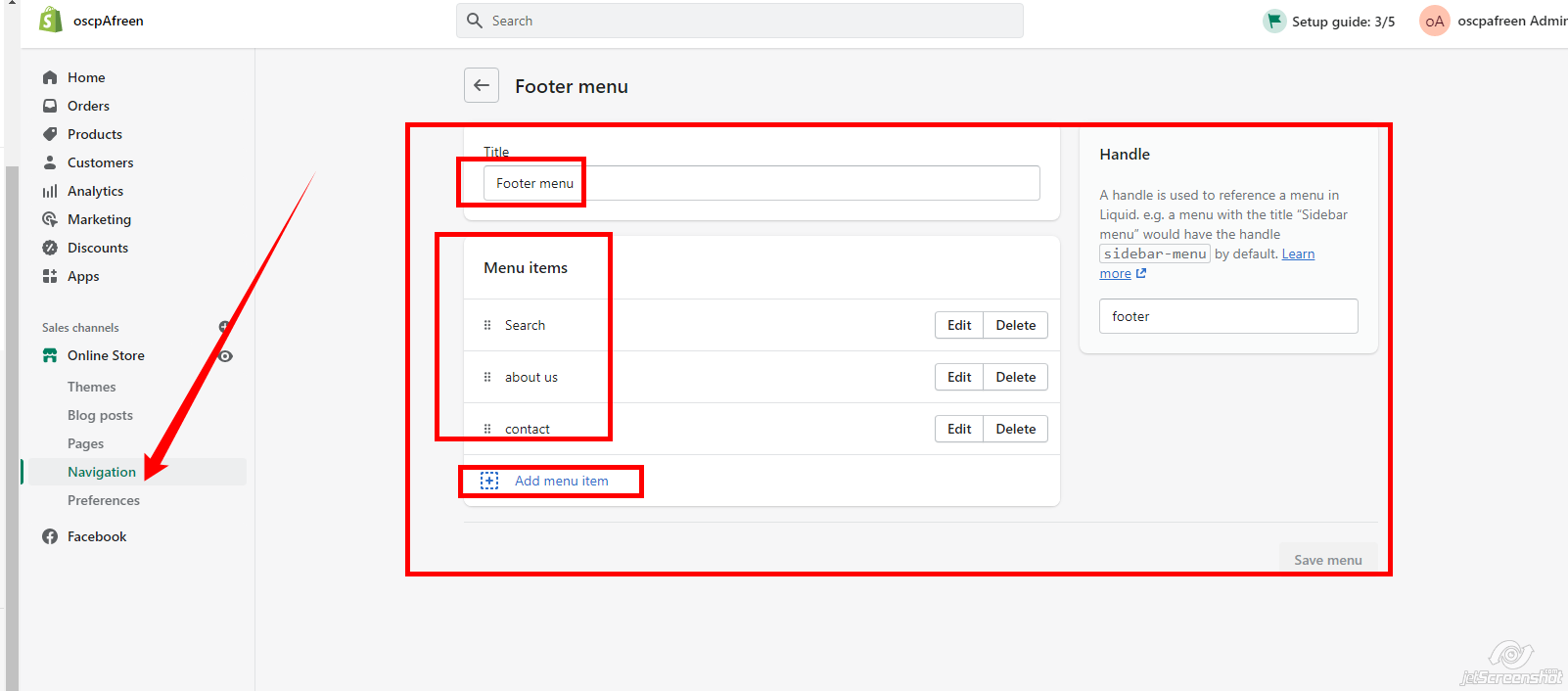Click the search magnifier icon
This screenshot has height=691, width=1568.
475,21
